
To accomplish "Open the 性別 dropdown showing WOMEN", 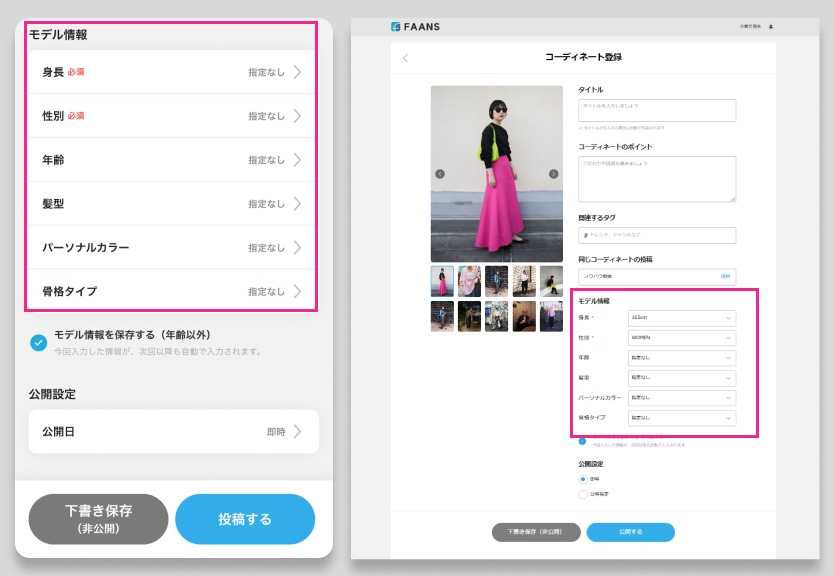I will 682,338.
